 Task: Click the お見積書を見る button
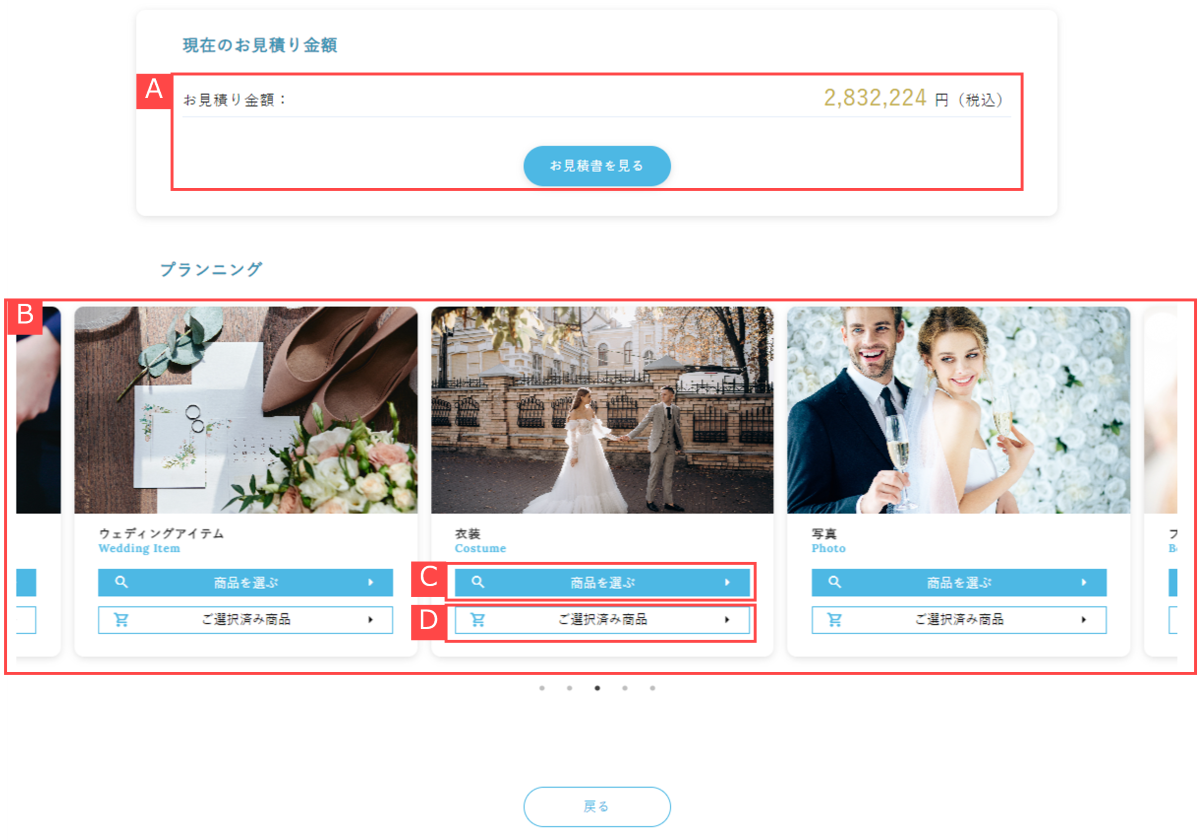pyautogui.click(x=597, y=166)
